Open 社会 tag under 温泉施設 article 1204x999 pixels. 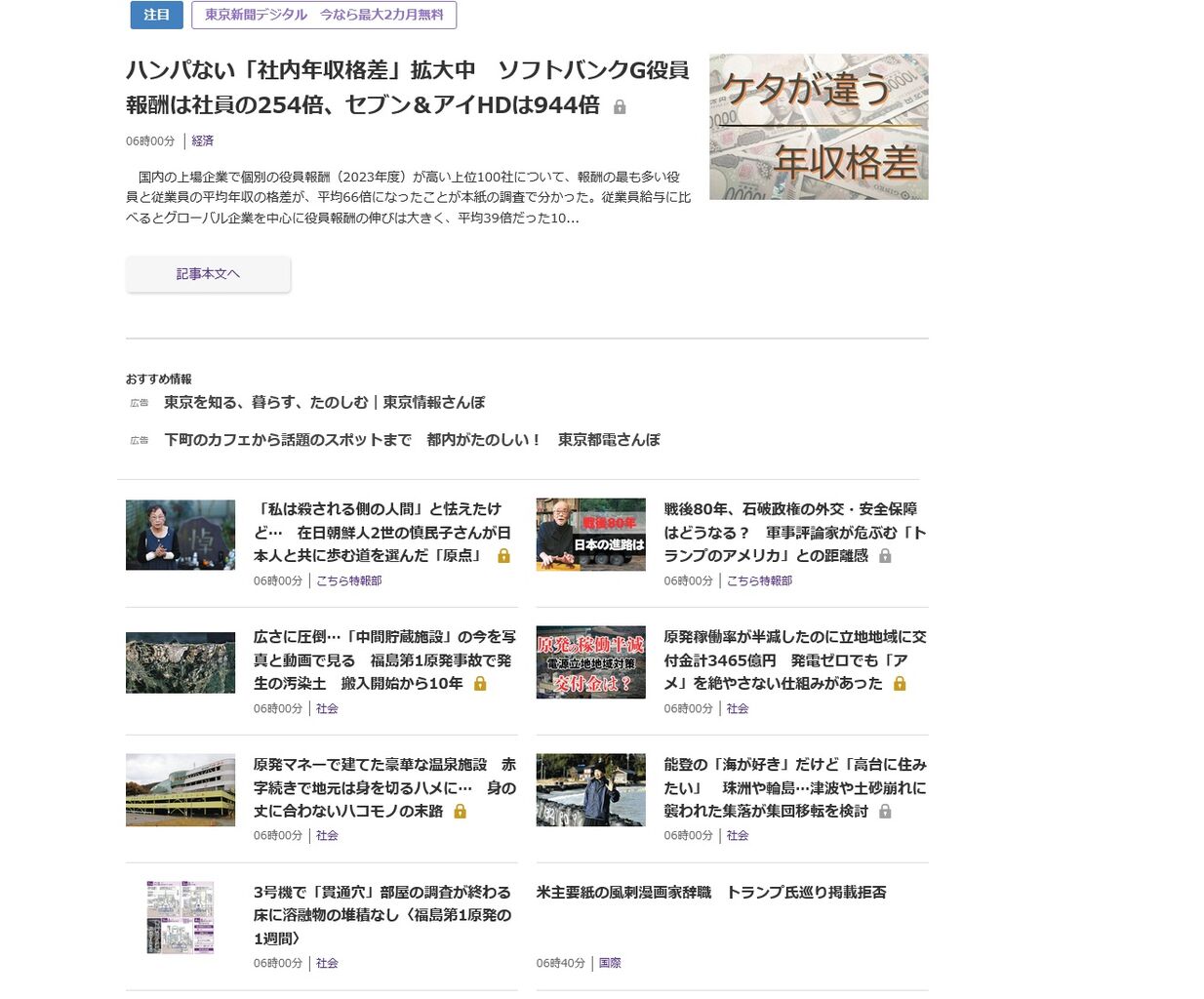pos(327,836)
